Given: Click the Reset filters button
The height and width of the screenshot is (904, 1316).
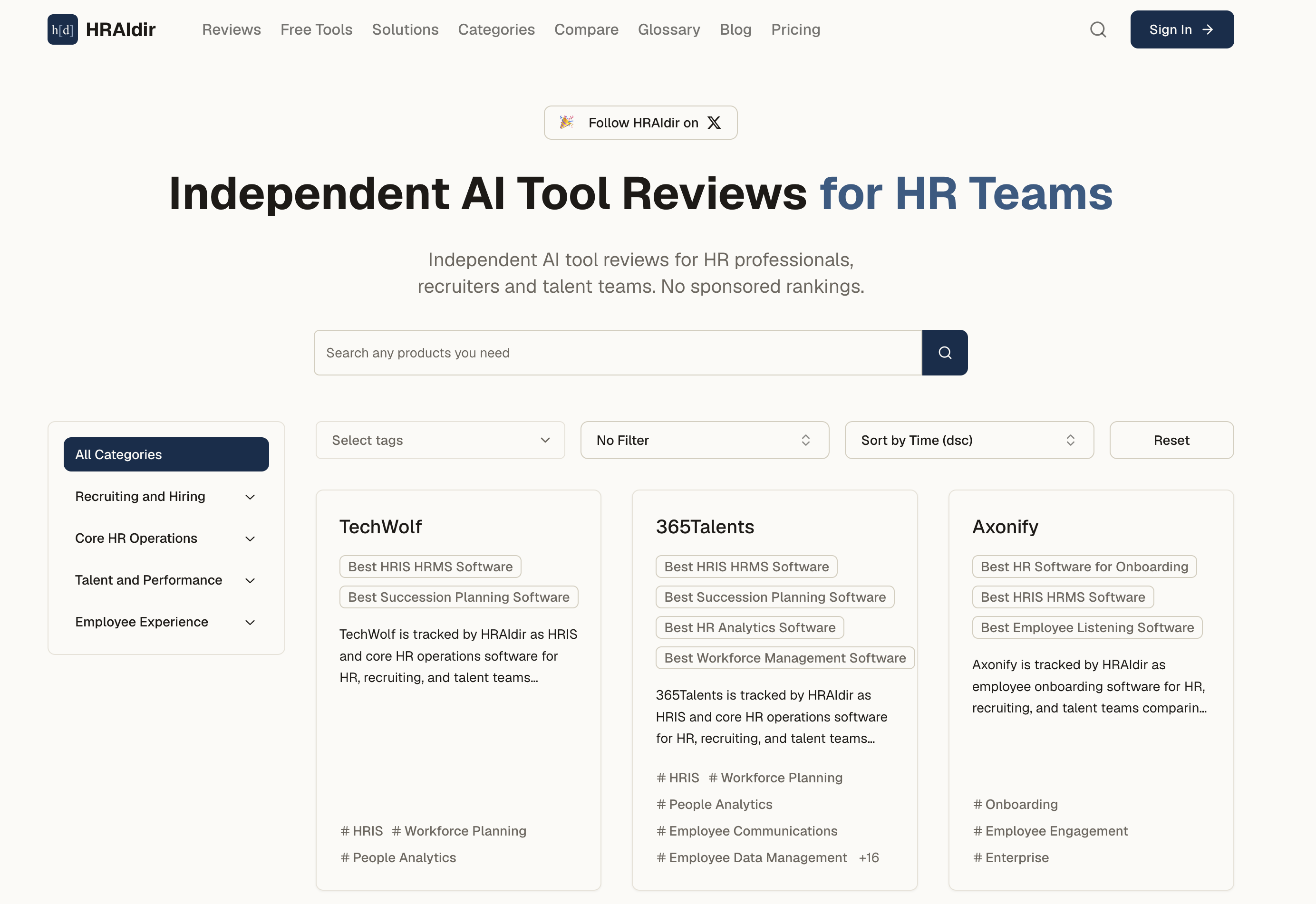Looking at the screenshot, I should click(1171, 440).
